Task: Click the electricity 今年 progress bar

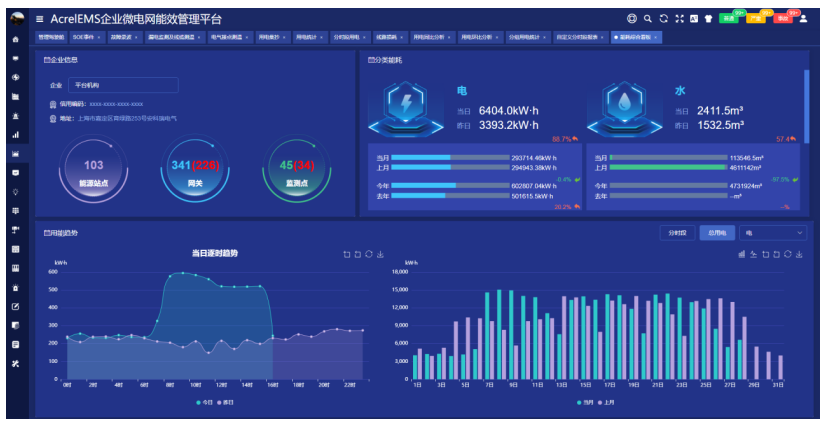Action: (450, 186)
